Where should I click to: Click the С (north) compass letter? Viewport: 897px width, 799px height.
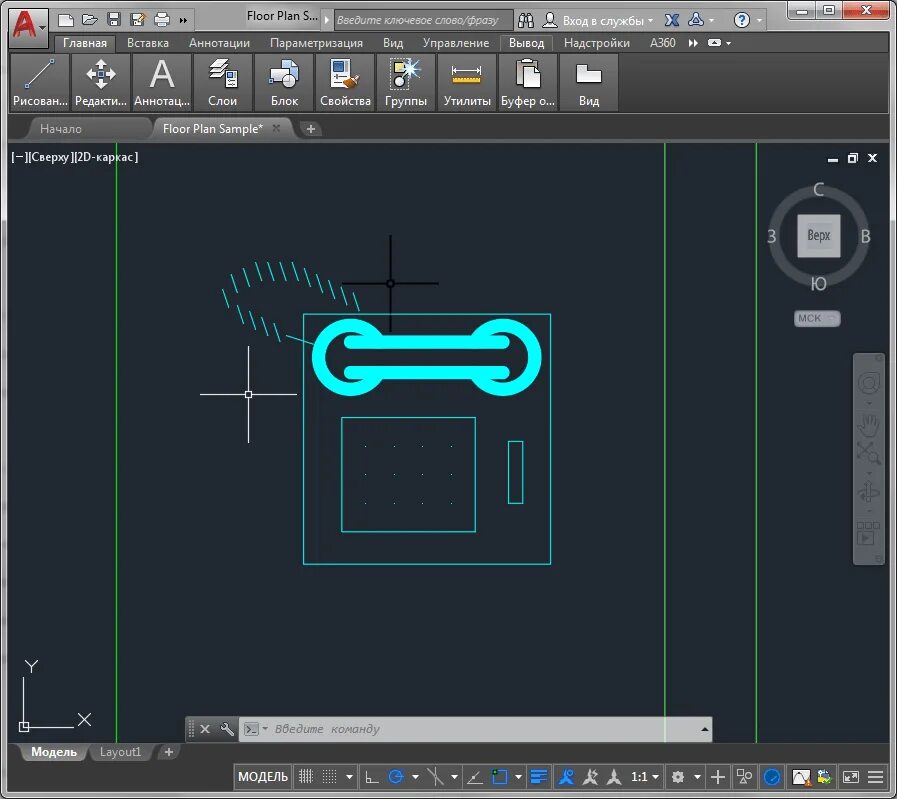tap(819, 189)
